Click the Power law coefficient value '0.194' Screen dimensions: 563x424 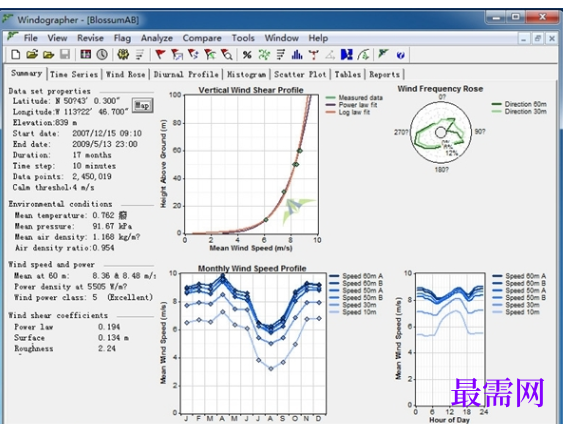tap(109, 327)
